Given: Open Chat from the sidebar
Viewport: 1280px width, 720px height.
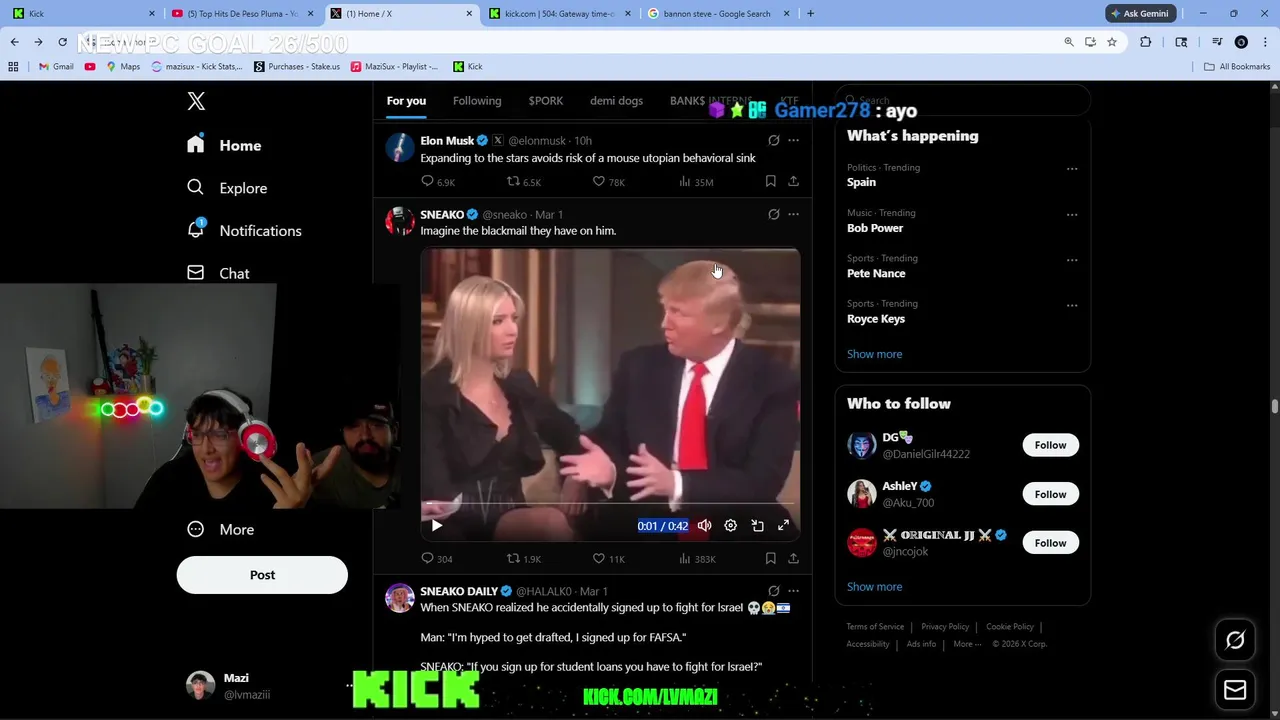Looking at the screenshot, I should (218, 273).
